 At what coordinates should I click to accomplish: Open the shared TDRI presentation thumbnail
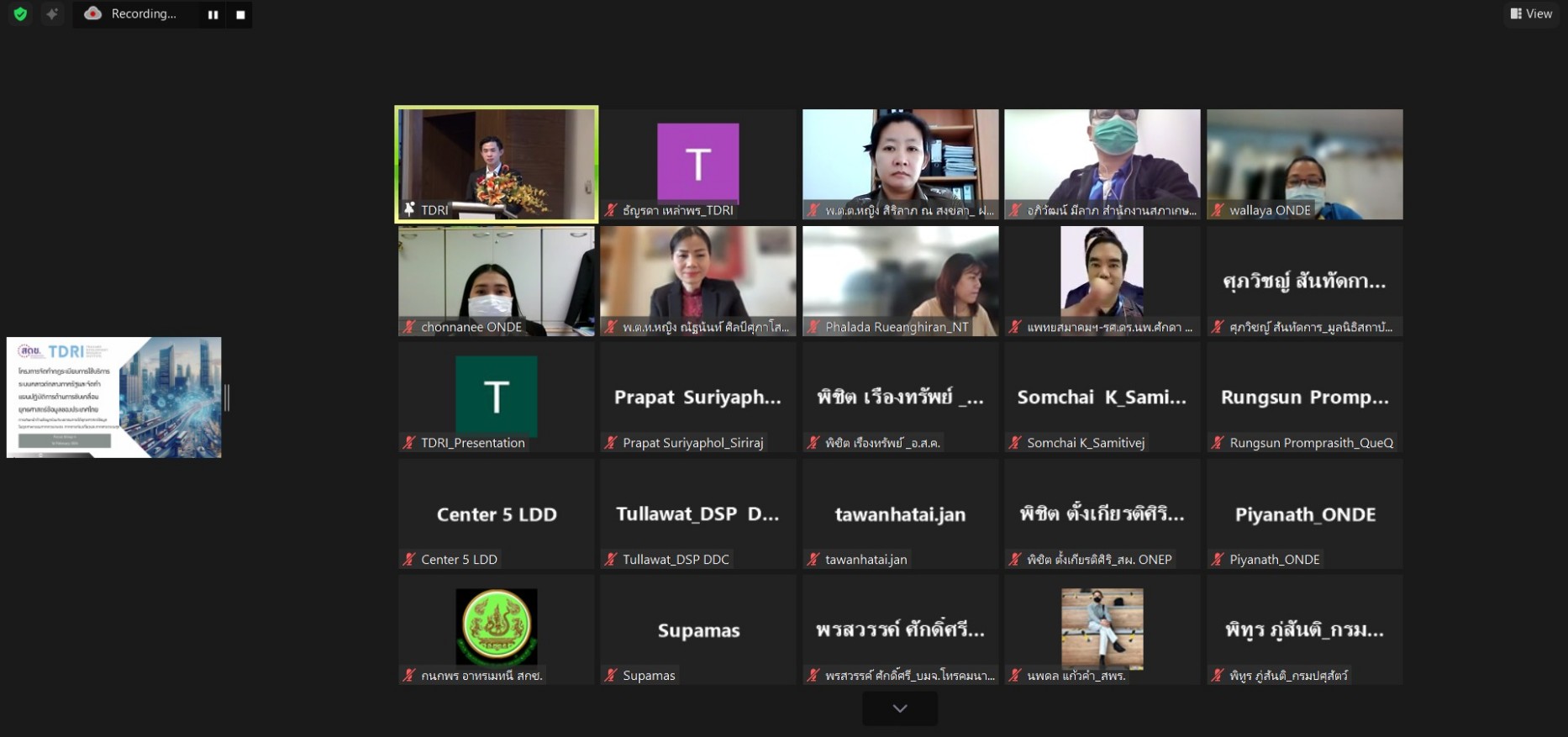coord(114,397)
